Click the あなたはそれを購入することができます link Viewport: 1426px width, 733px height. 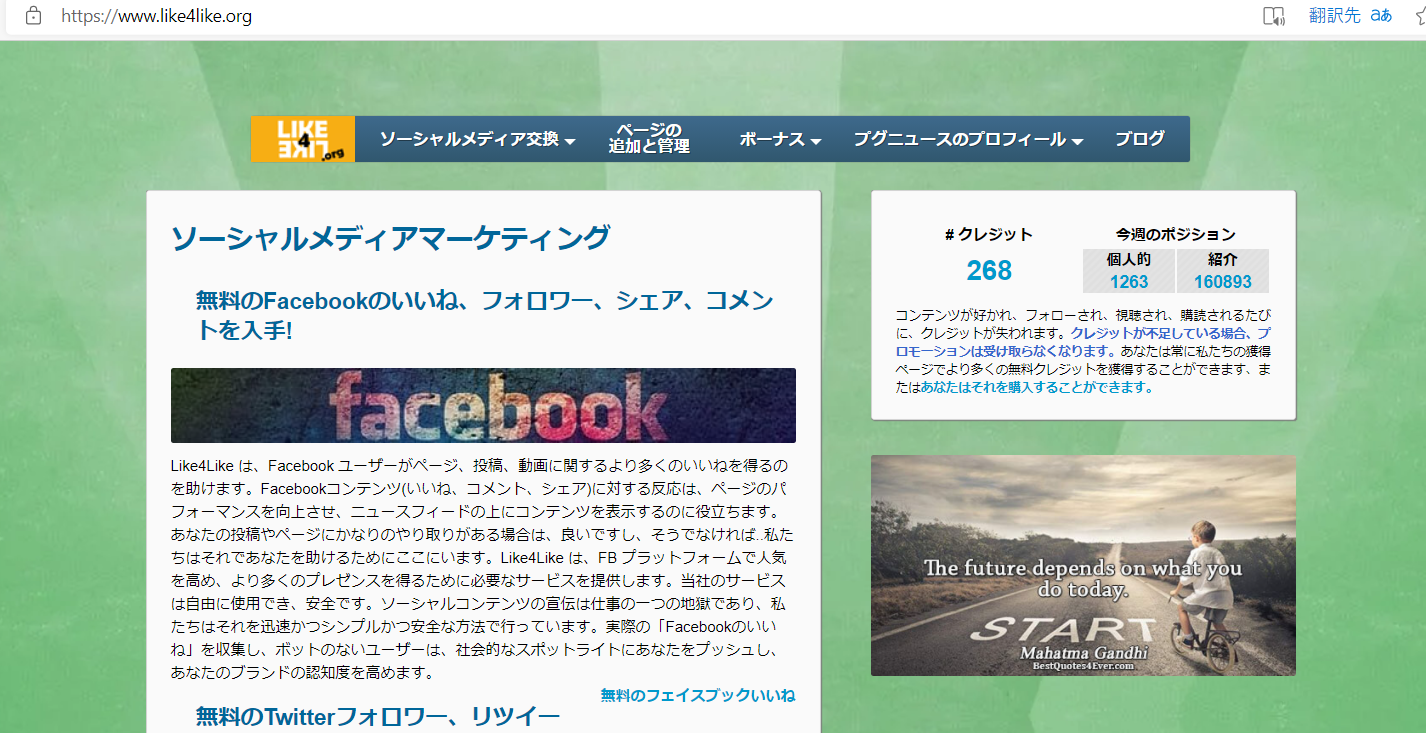(x=1037, y=387)
